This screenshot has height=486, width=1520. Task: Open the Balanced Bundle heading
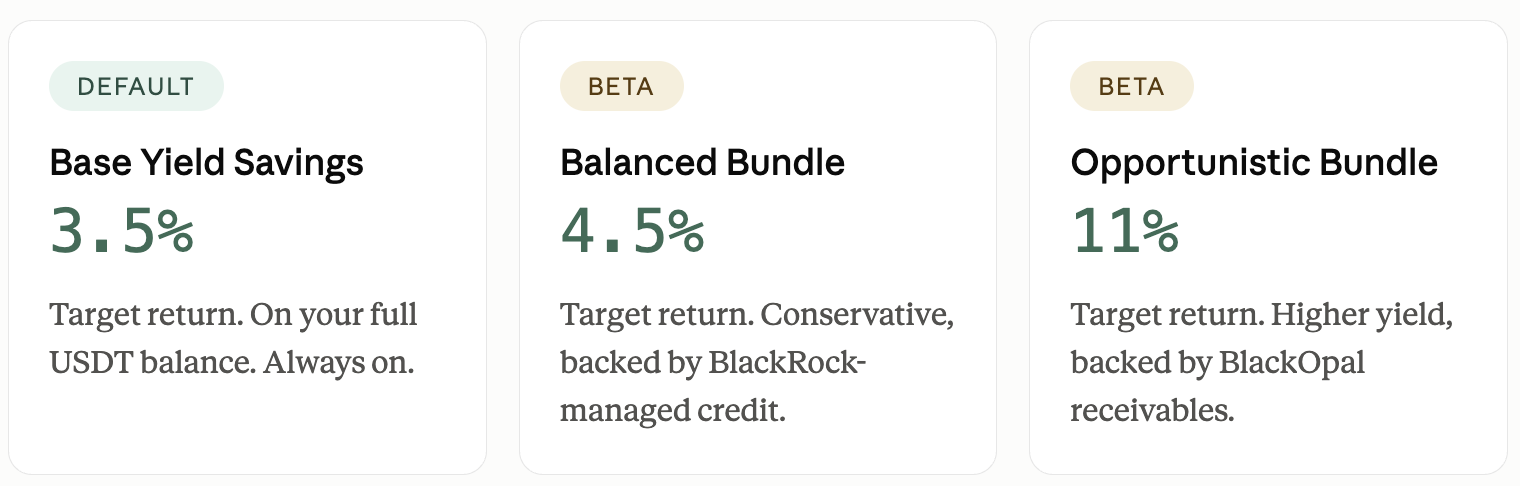703,162
